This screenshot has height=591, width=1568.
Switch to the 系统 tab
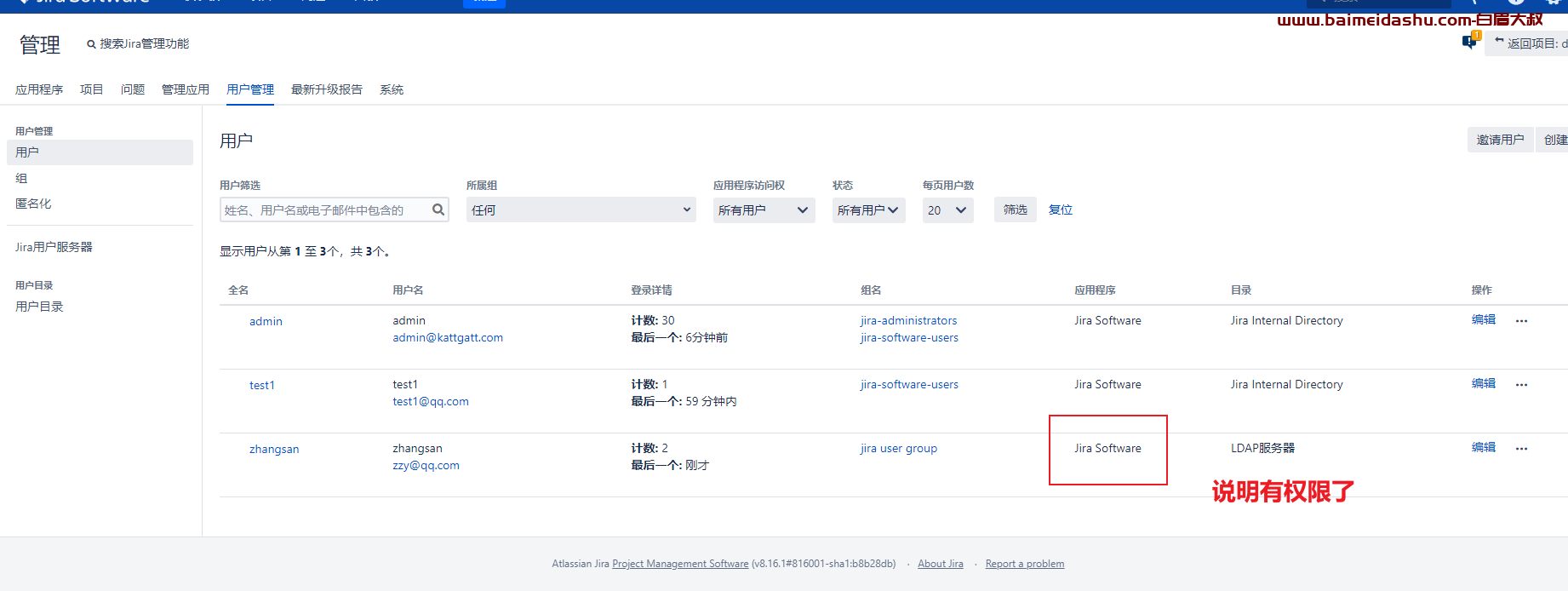point(392,89)
